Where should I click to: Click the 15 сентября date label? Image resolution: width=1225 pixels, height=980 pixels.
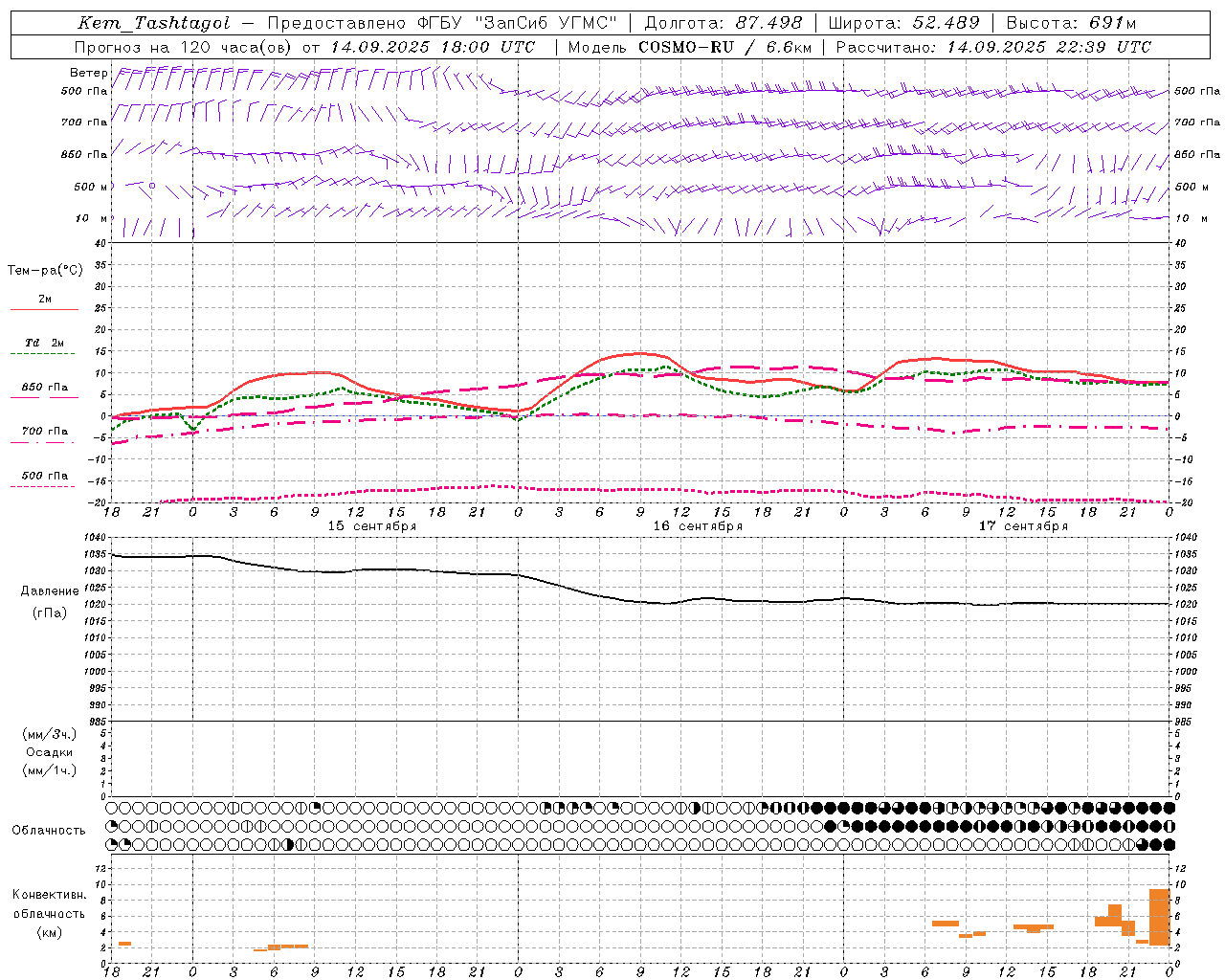pyautogui.click(x=371, y=526)
